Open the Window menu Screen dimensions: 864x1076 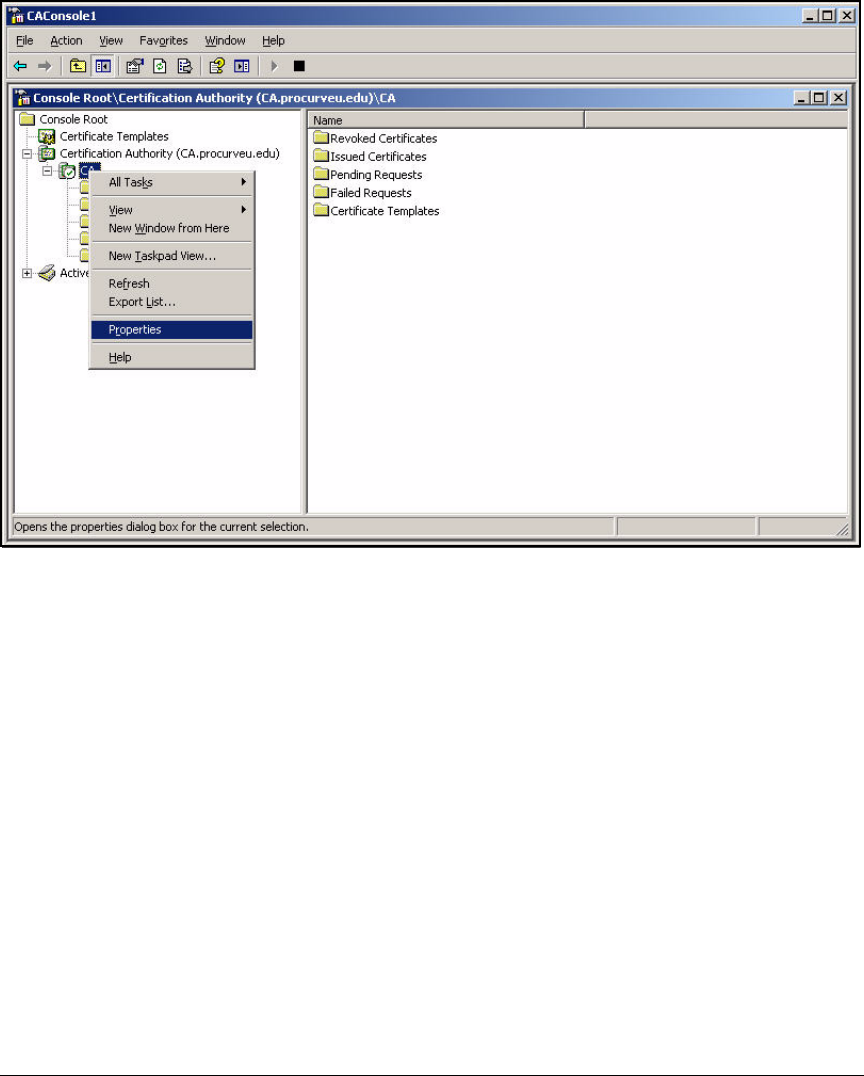pos(225,40)
